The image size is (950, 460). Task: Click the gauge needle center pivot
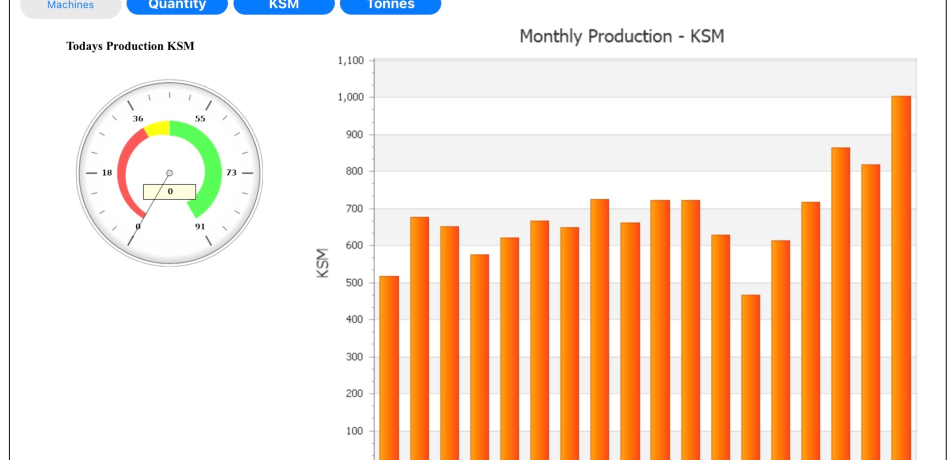coord(170,173)
